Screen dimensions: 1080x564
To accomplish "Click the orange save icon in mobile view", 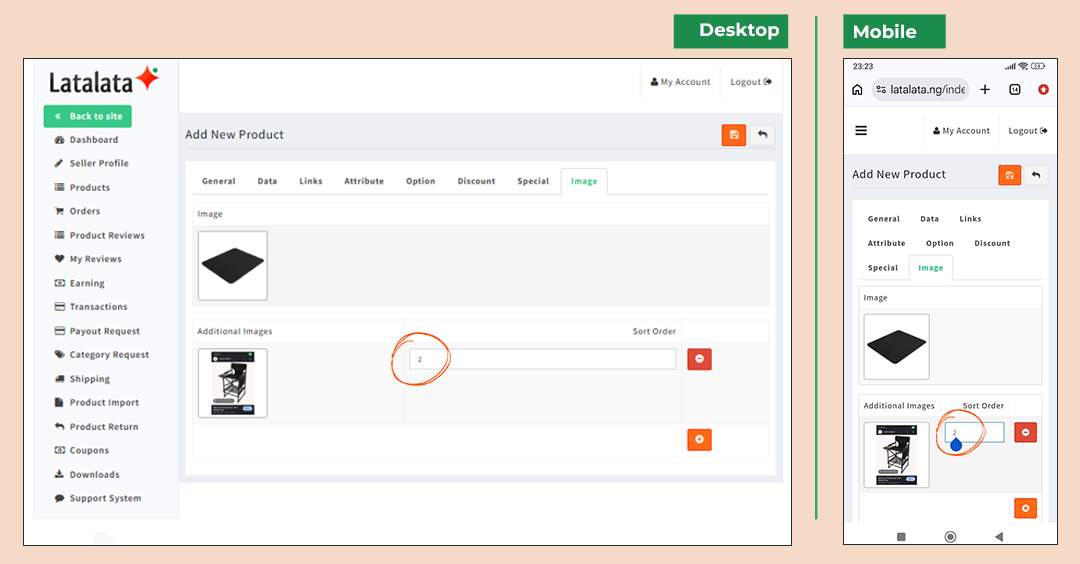I will click(x=1010, y=175).
